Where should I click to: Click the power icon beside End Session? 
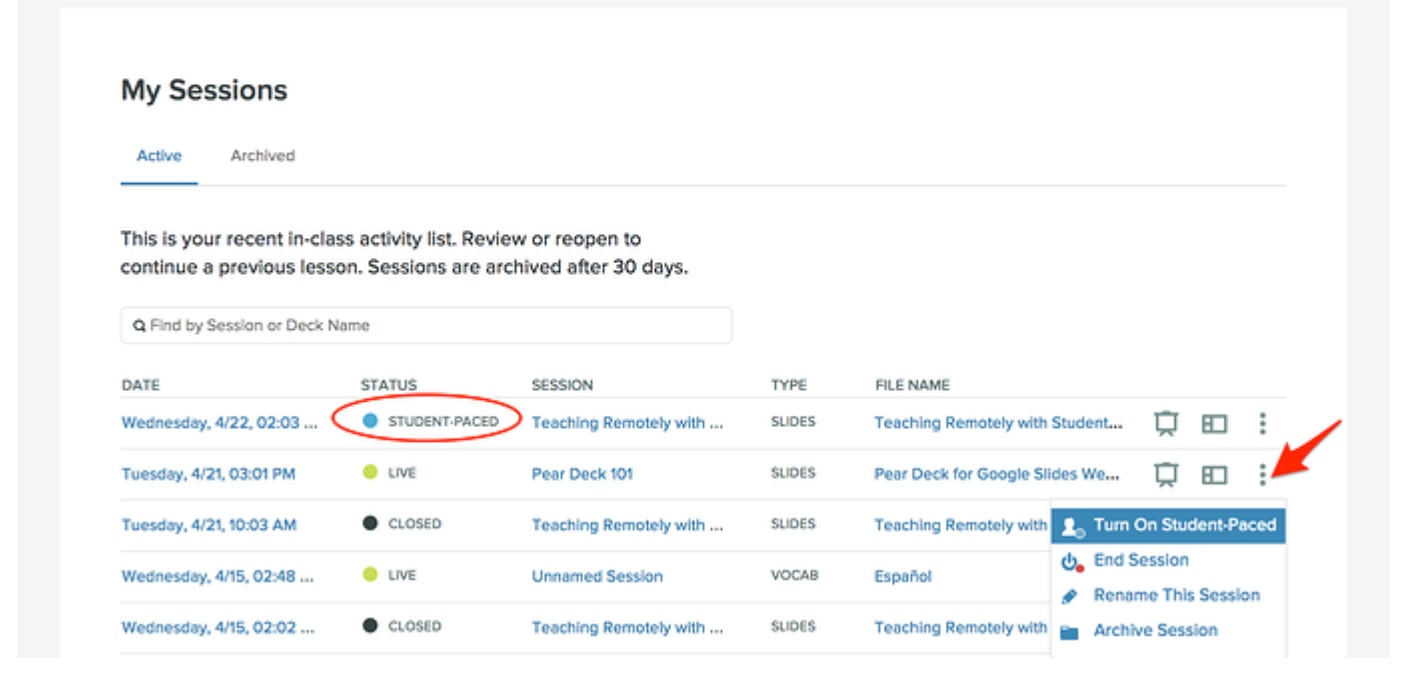coord(1072,561)
